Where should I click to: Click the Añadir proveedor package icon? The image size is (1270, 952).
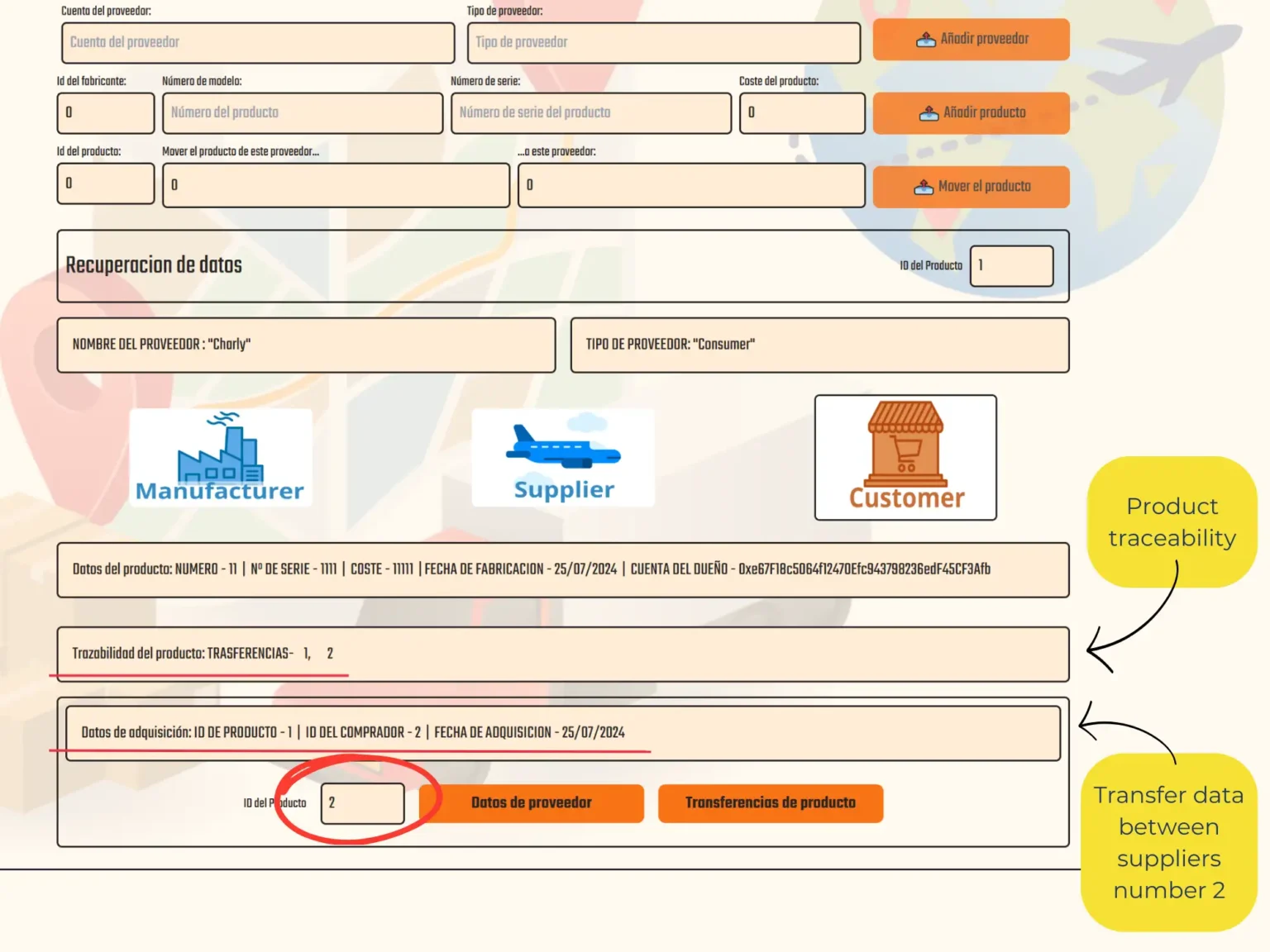[x=927, y=38]
